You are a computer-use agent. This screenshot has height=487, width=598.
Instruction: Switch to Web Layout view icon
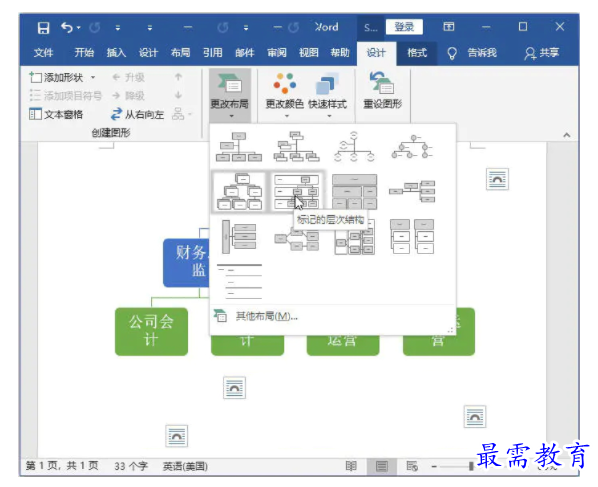tap(412, 466)
